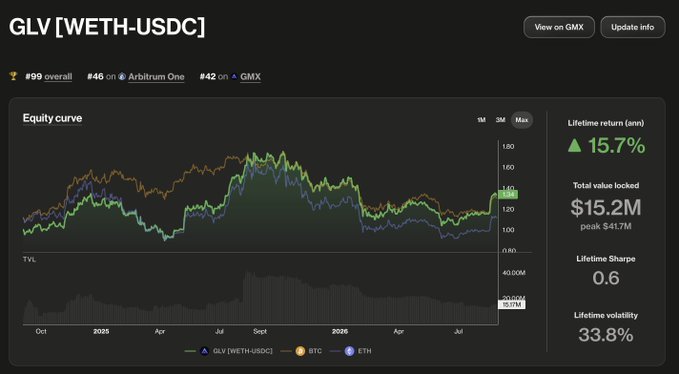The width and height of the screenshot is (679, 374).
Task: Click the 0.6 Sharpe value
Action: pyautogui.click(x=606, y=278)
